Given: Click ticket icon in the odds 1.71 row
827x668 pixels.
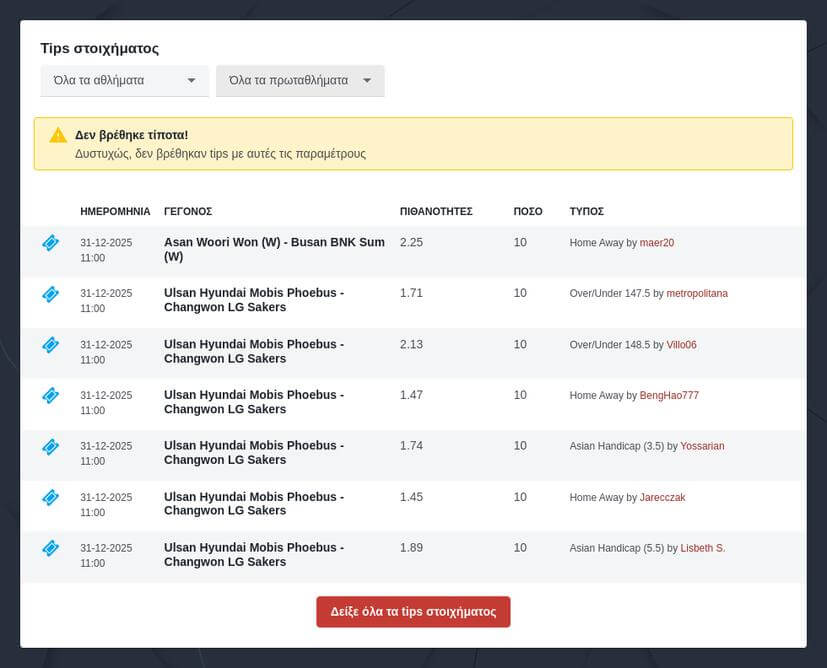Looking at the screenshot, I should tap(50, 294).
